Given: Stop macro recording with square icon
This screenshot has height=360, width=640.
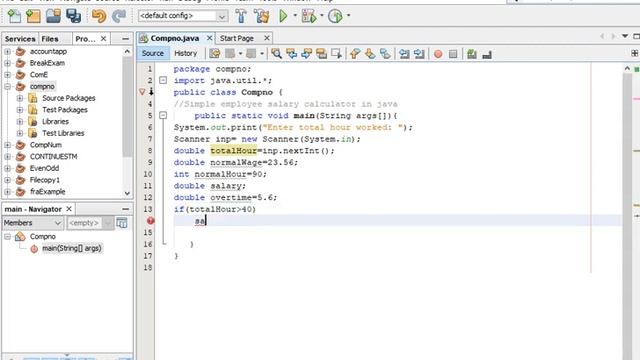Looking at the screenshot, I should [453, 53].
